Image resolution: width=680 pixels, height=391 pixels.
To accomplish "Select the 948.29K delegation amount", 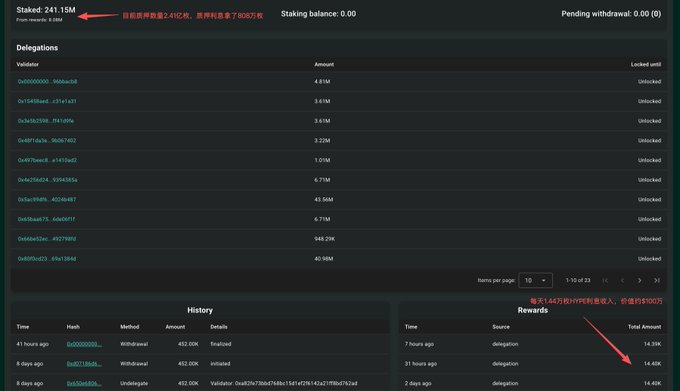I will coord(324,239).
